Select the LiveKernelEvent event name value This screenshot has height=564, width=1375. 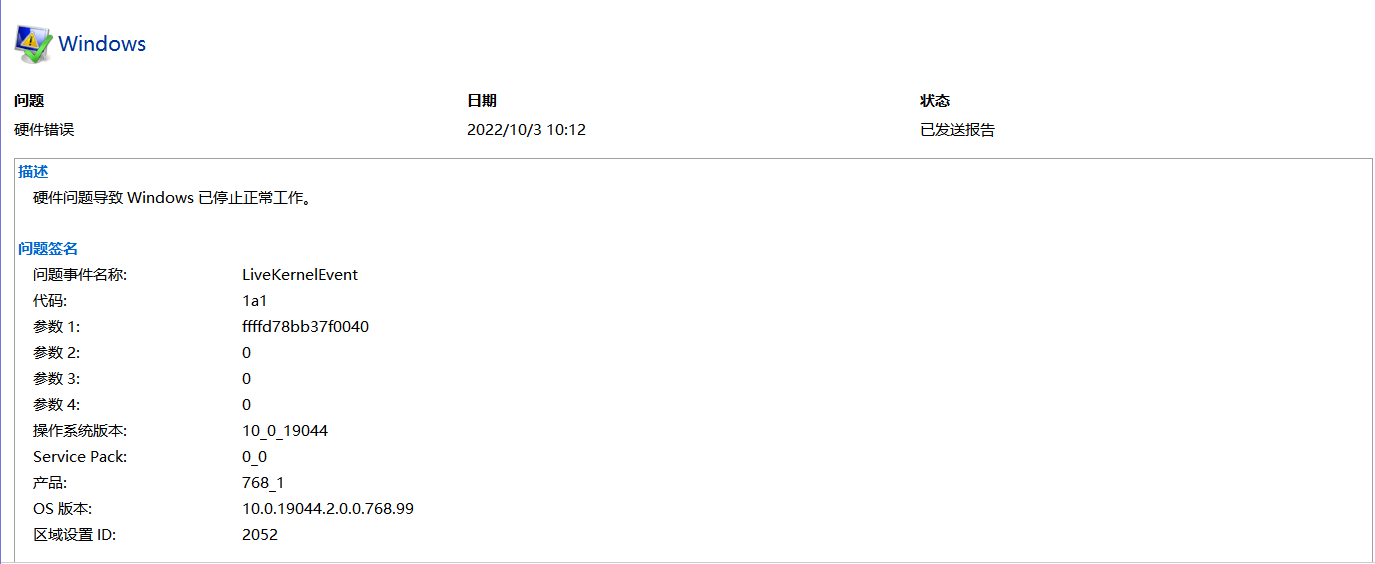point(300,275)
